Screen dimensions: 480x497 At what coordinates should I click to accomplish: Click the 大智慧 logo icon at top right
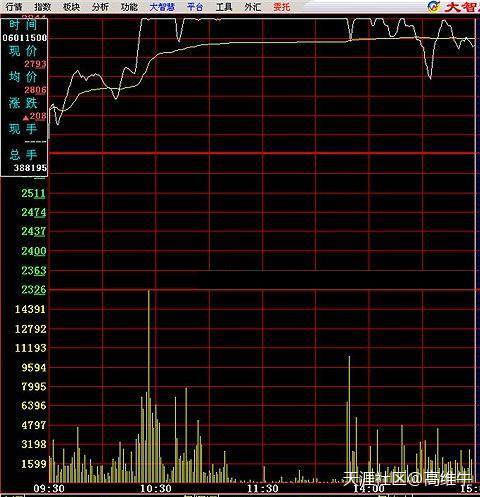(434, 6)
